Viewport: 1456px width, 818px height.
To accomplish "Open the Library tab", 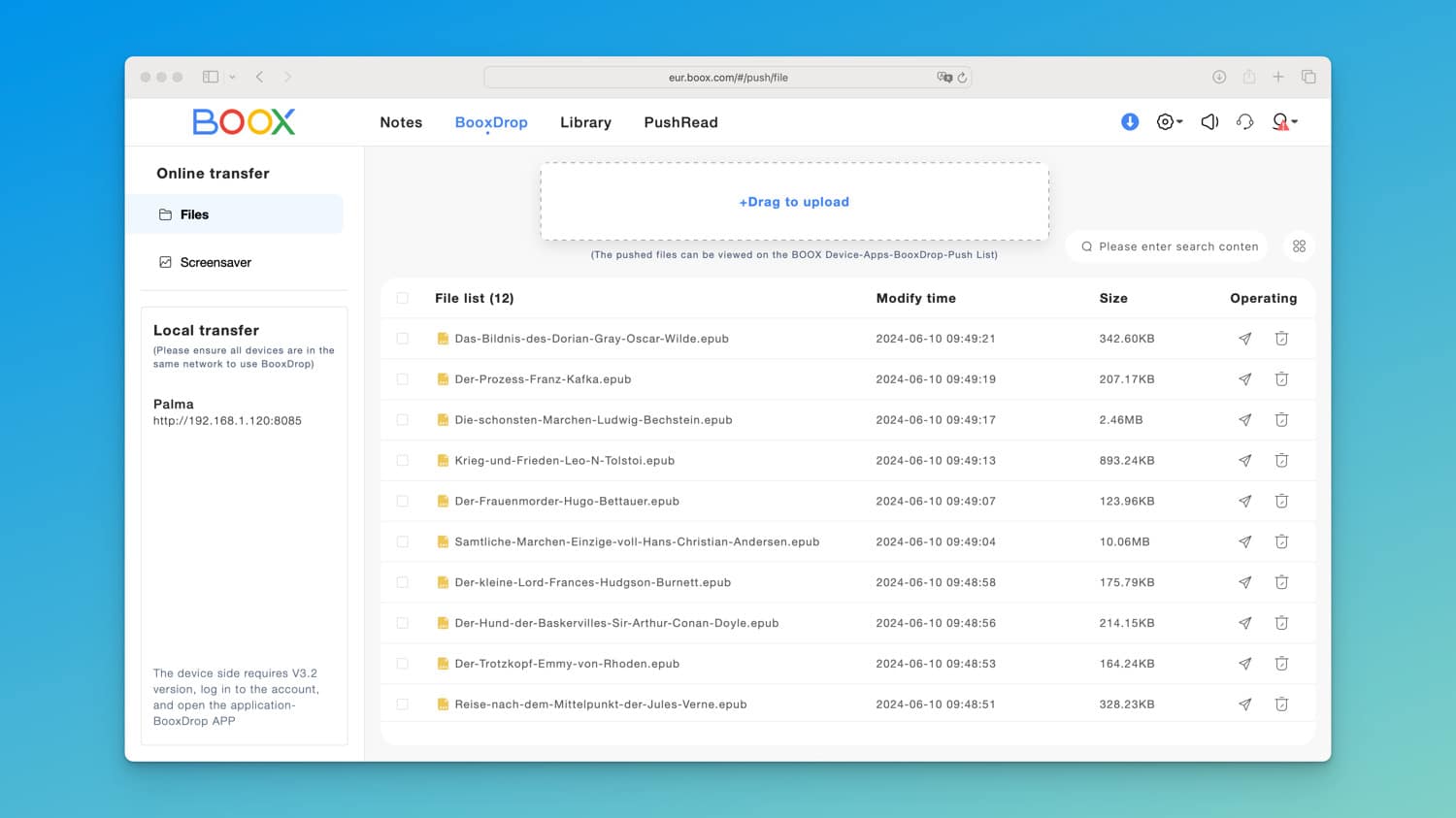I will click(585, 122).
